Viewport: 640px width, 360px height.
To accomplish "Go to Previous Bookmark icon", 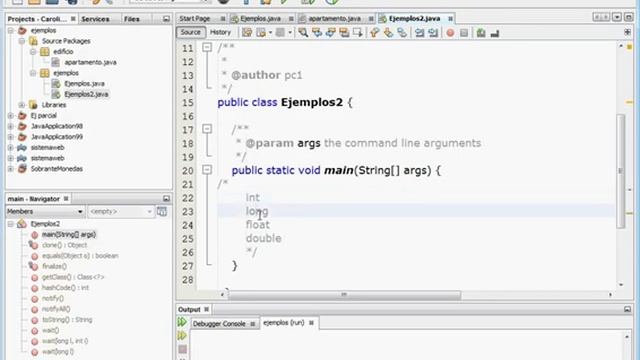I will tap(374, 33).
